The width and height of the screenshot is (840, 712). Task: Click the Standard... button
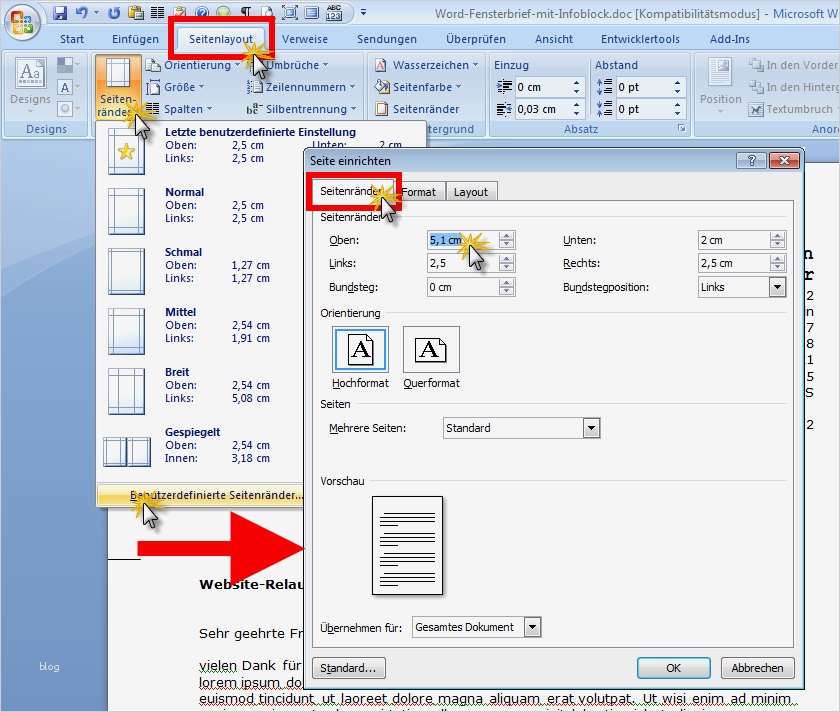coord(348,668)
